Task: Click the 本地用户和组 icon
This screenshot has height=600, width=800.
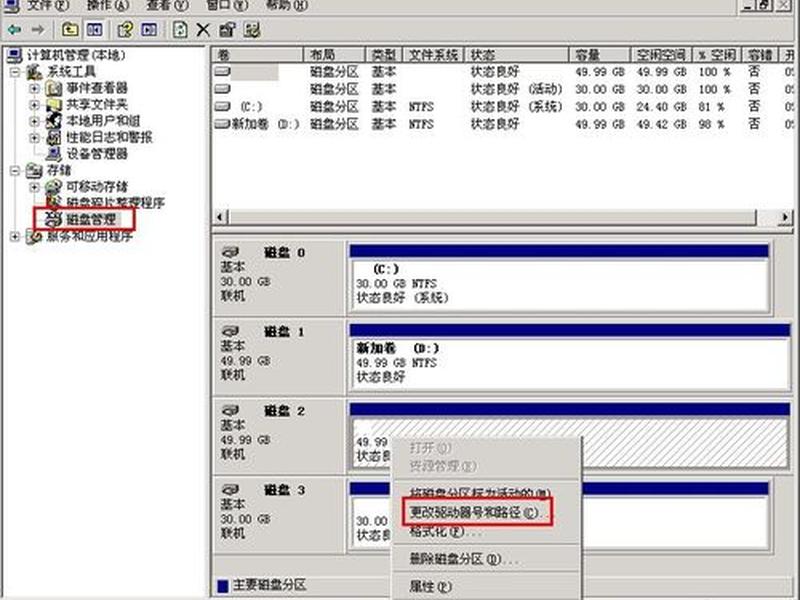Action: pos(54,121)
